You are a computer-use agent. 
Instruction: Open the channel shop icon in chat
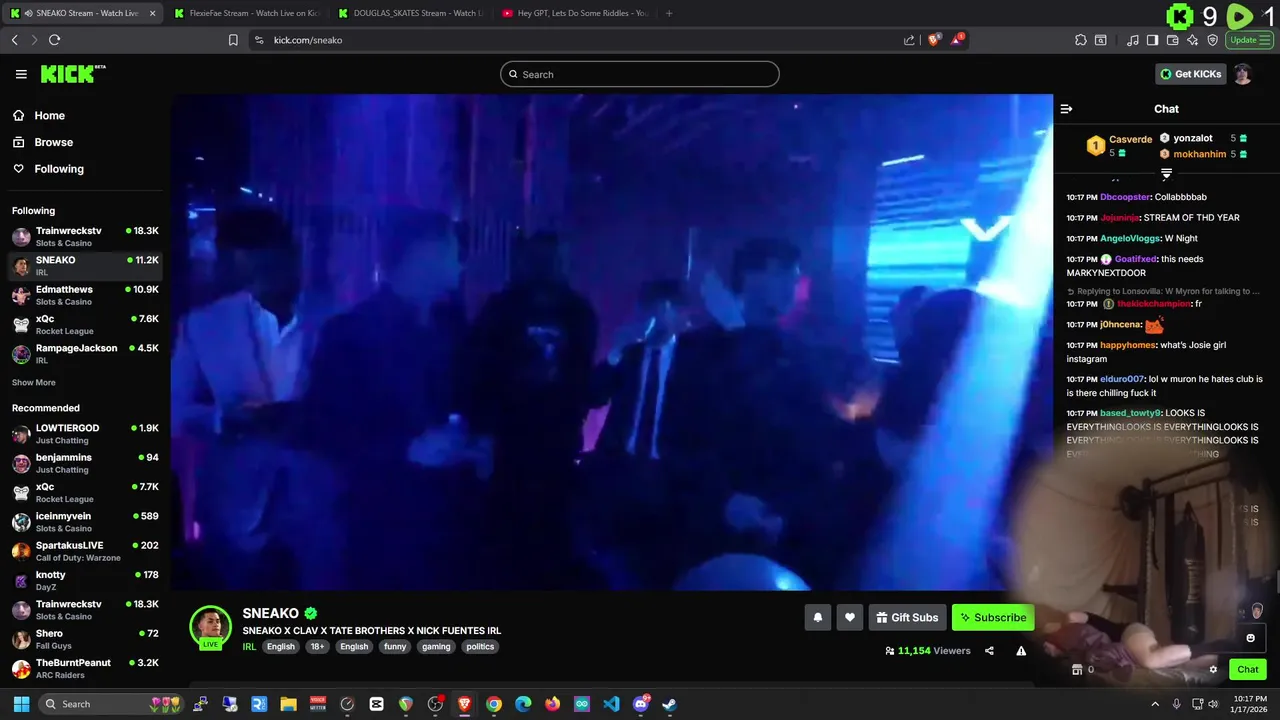tap(1077, 670)
